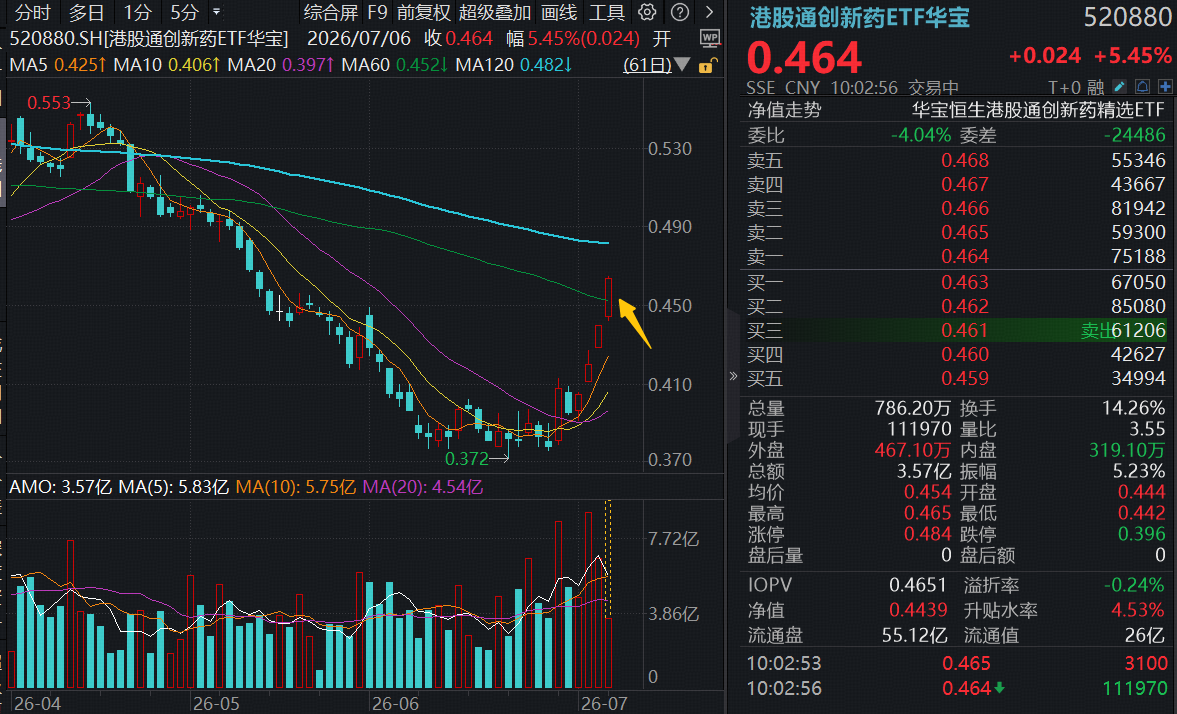Add to watchlist with plus icon

point(1165,87)
